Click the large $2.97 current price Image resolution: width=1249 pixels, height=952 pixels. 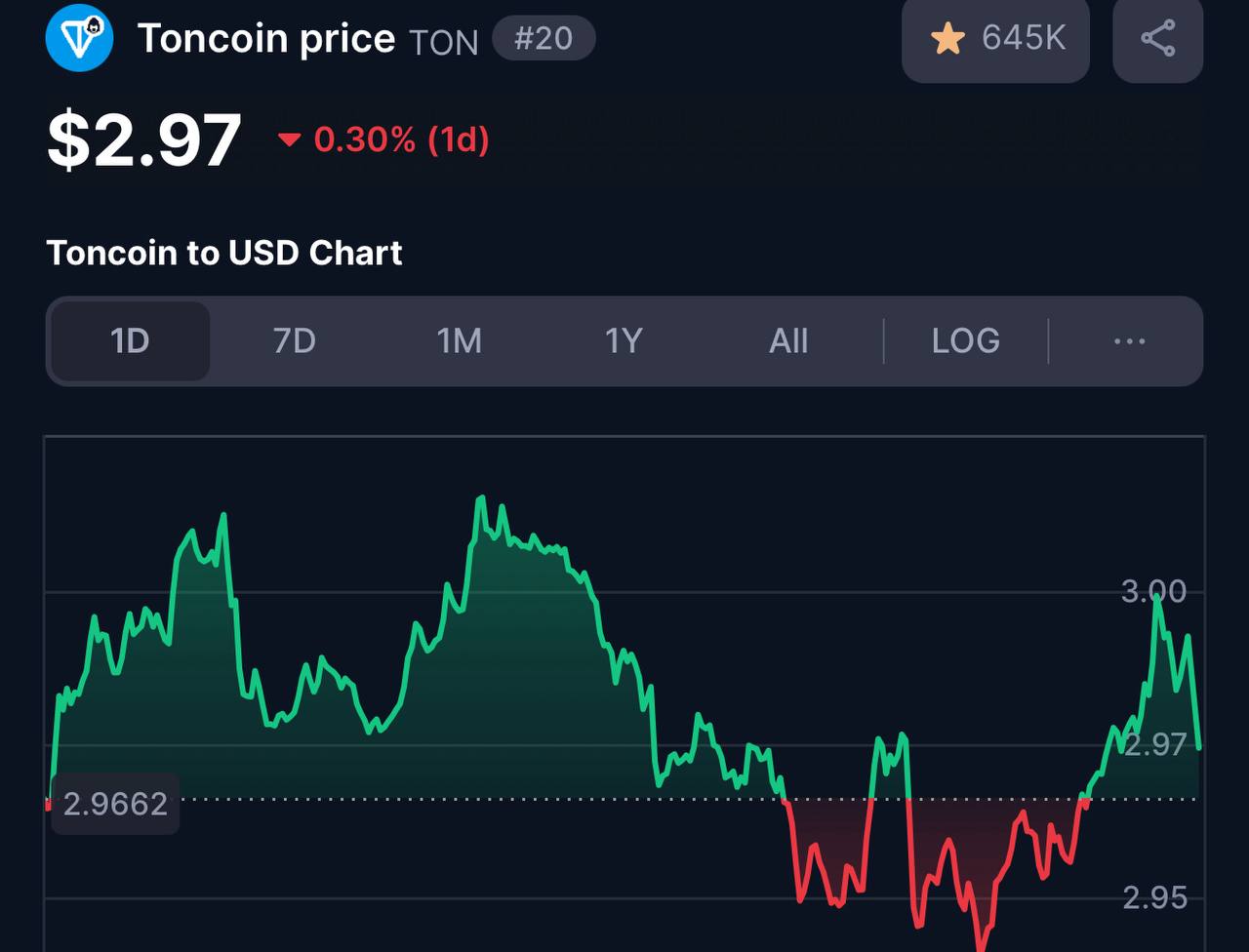pyautogui.click(x=144, y=140)
